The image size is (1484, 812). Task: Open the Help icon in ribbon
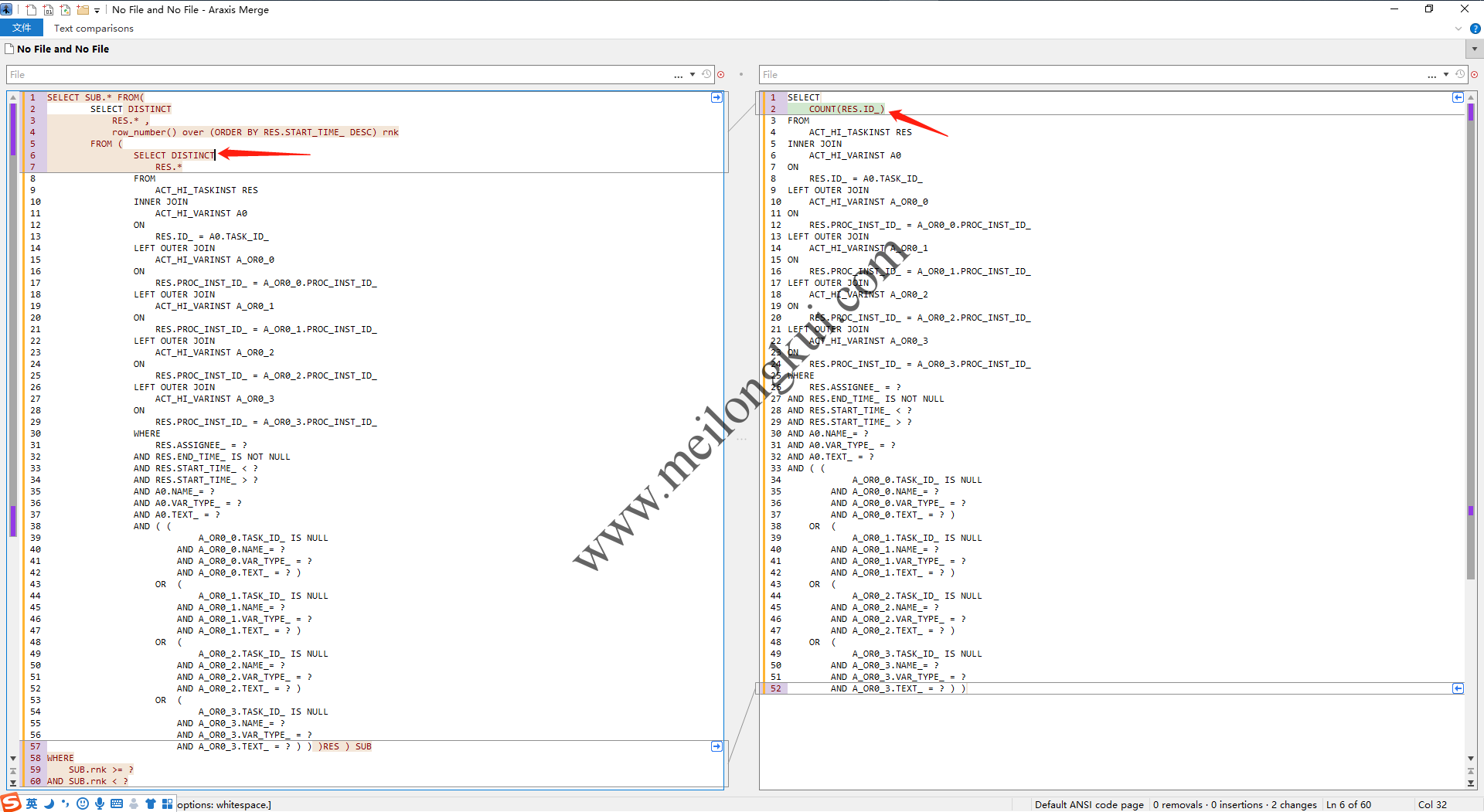(1475, 29)
